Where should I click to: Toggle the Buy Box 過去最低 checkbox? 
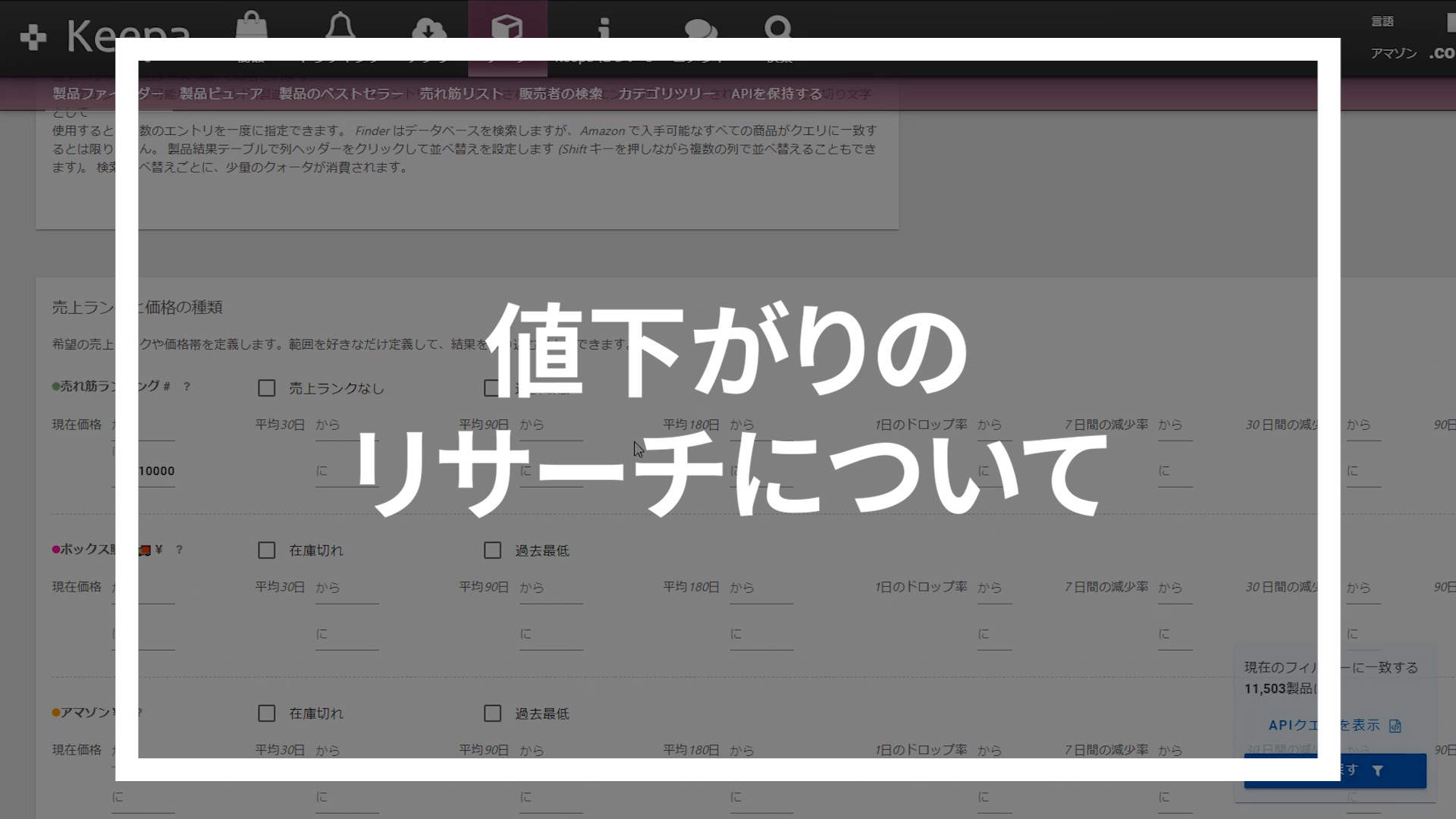[492, 551]
